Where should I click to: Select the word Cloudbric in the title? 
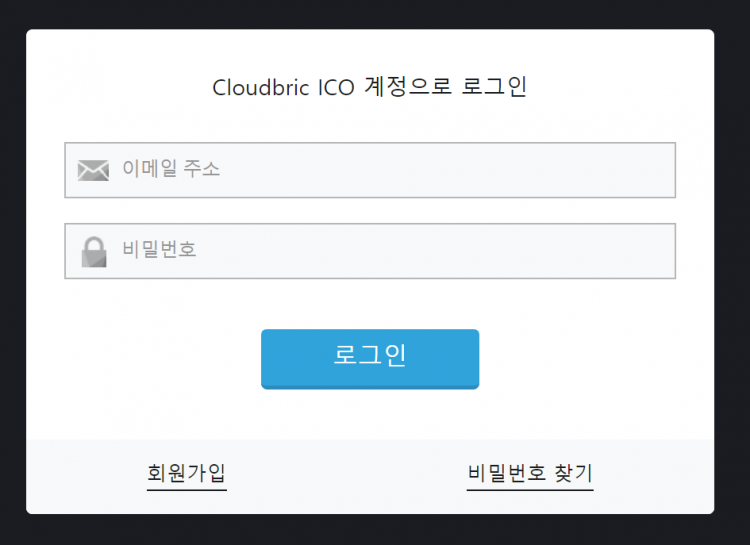click(x=261, y=88)
